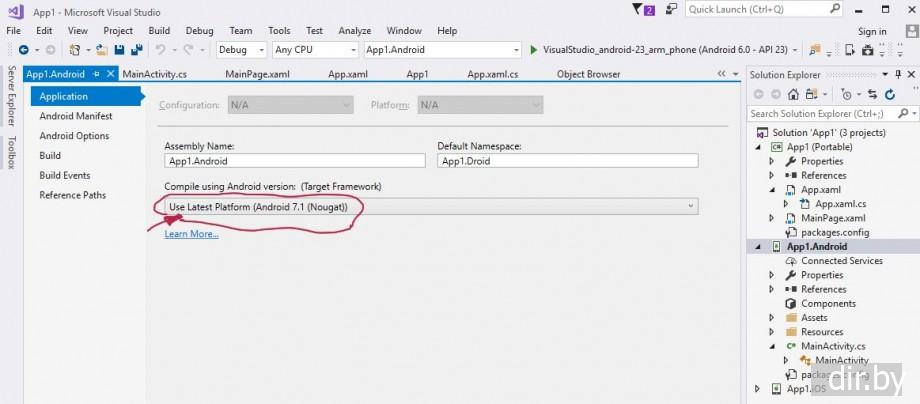Show the hidden document tabs overflow chevron

(x=721, y=74)
